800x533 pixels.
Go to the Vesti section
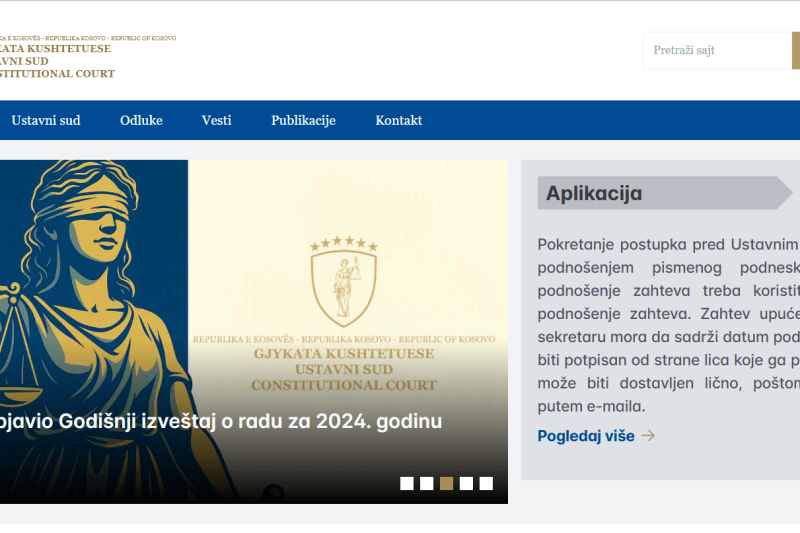(216, 120)
